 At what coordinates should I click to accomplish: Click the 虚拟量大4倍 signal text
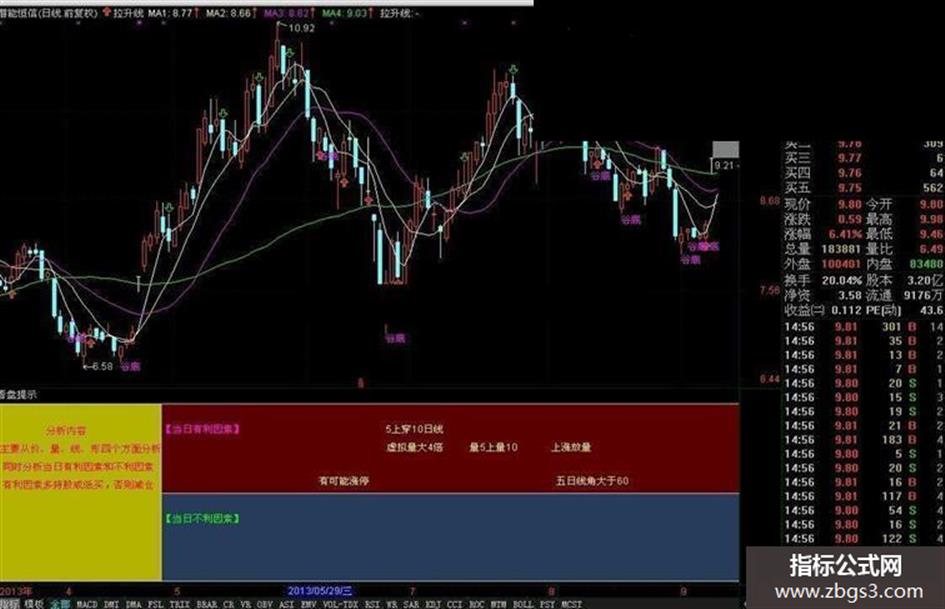[x=415, y=447]
